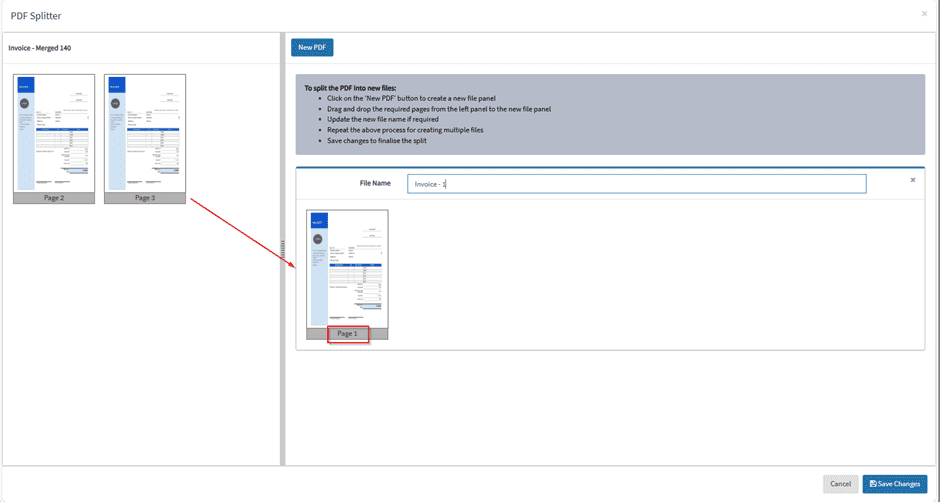Screen dimensions: 940x502
Task: Click the 'File Name' label
Action: (x=375, y=184)
